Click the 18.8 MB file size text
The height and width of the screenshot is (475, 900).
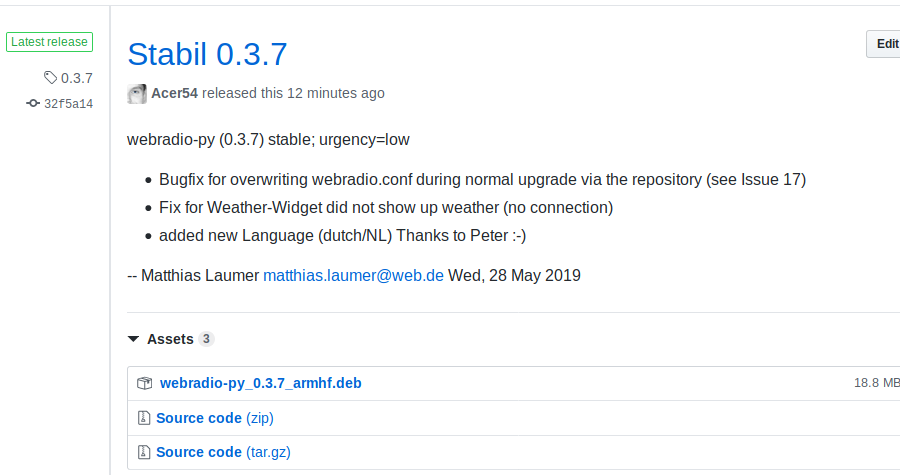tap(877, 383)
